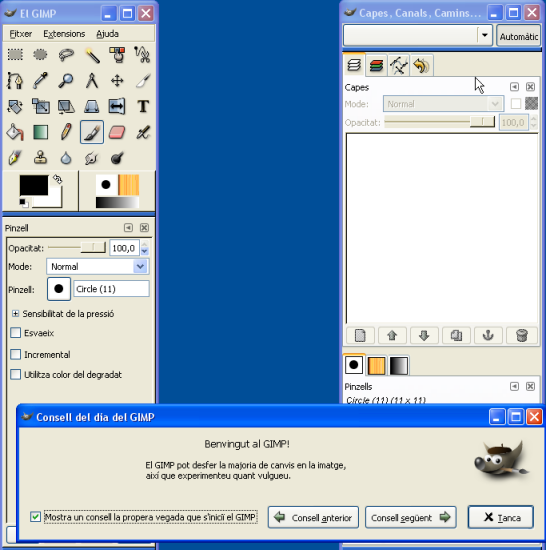Image resolution: width=546 pixels, height=550 pixels.
Task: Open the Fitxer menu
Action: click(21, 34)
